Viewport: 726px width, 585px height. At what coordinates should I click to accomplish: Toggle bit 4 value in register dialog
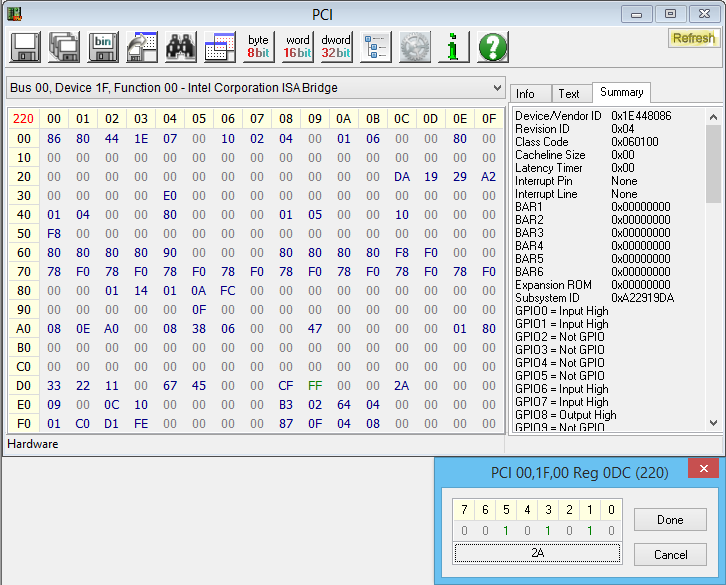(x=527, y=530)
